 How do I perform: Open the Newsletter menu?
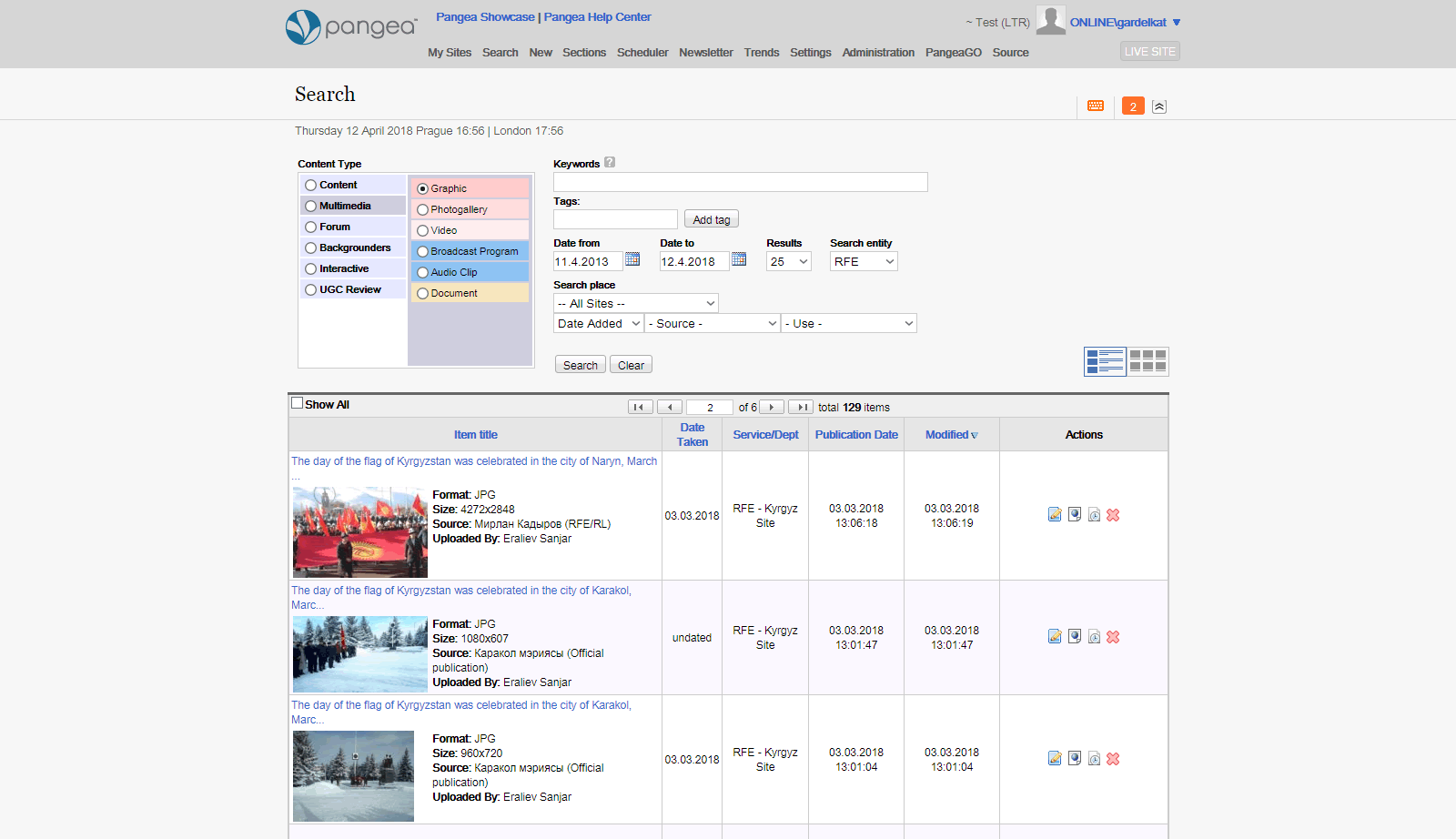point(706,53)
